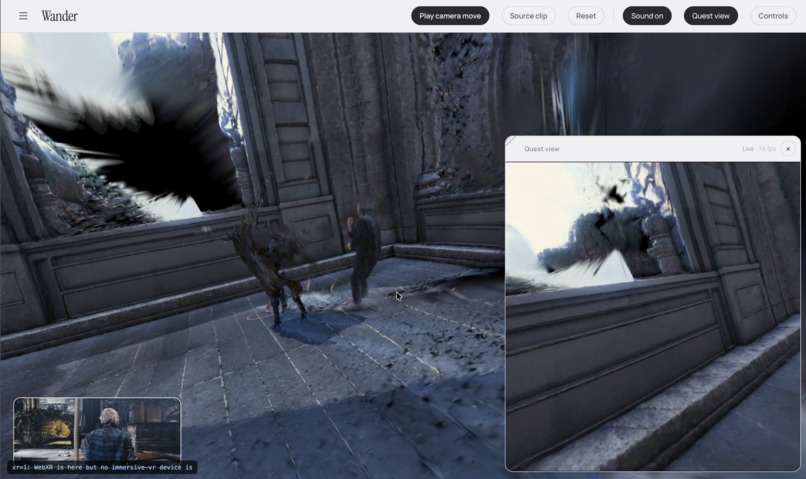Close the Quest view panel
This screenshot has height=479, width=806.
787,149
